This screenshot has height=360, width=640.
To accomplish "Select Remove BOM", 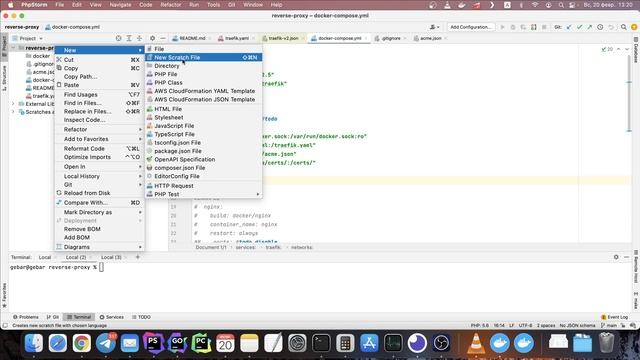I will [100, 229].
